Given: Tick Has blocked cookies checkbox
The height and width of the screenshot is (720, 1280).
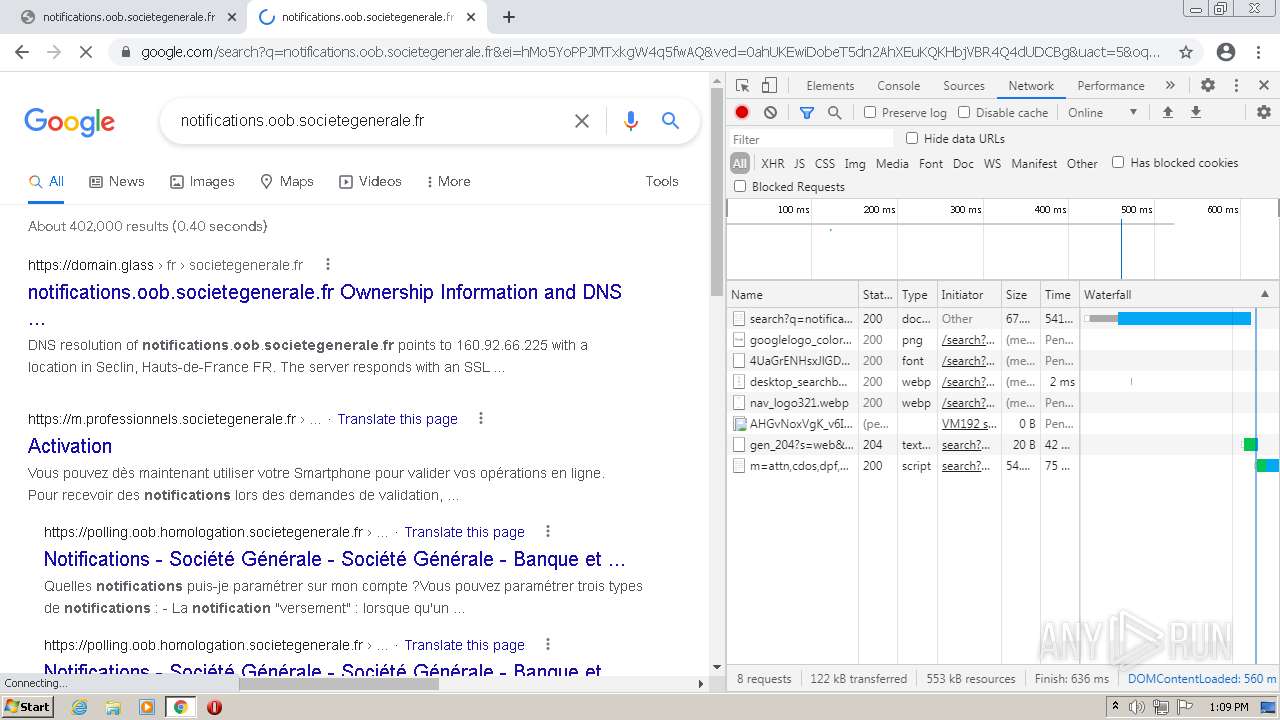Looking at the screenshot, I should [1118, 162].
